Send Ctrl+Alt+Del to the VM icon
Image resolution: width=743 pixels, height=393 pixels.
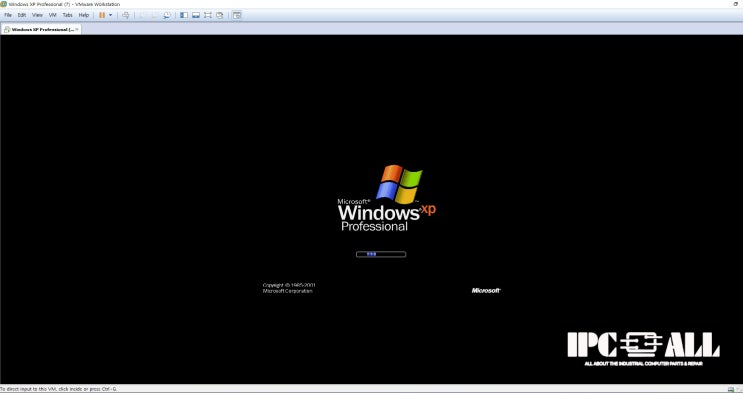coord(126,15)
